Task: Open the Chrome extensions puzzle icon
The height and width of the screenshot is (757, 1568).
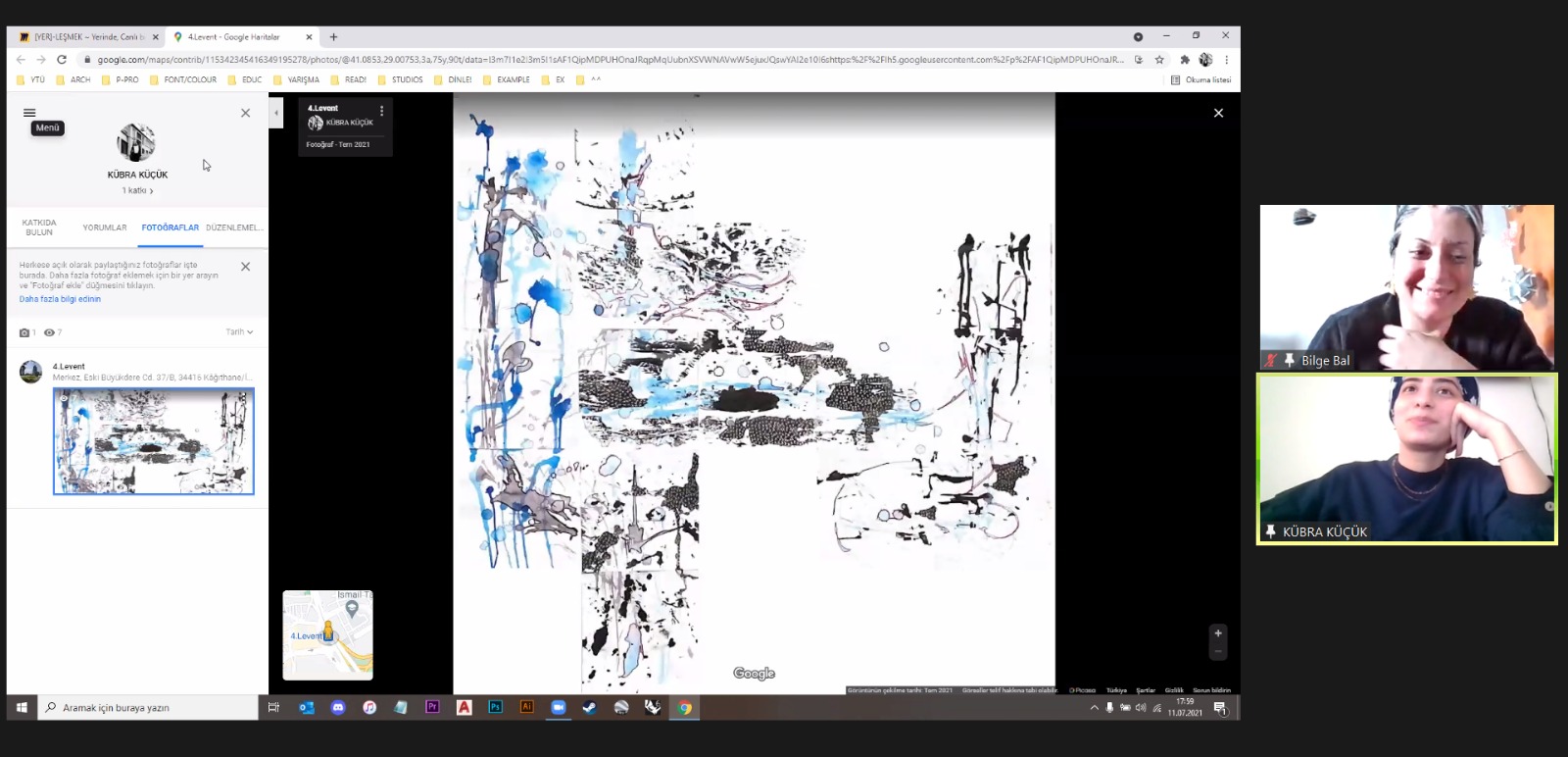Action: click(1185, 60)
